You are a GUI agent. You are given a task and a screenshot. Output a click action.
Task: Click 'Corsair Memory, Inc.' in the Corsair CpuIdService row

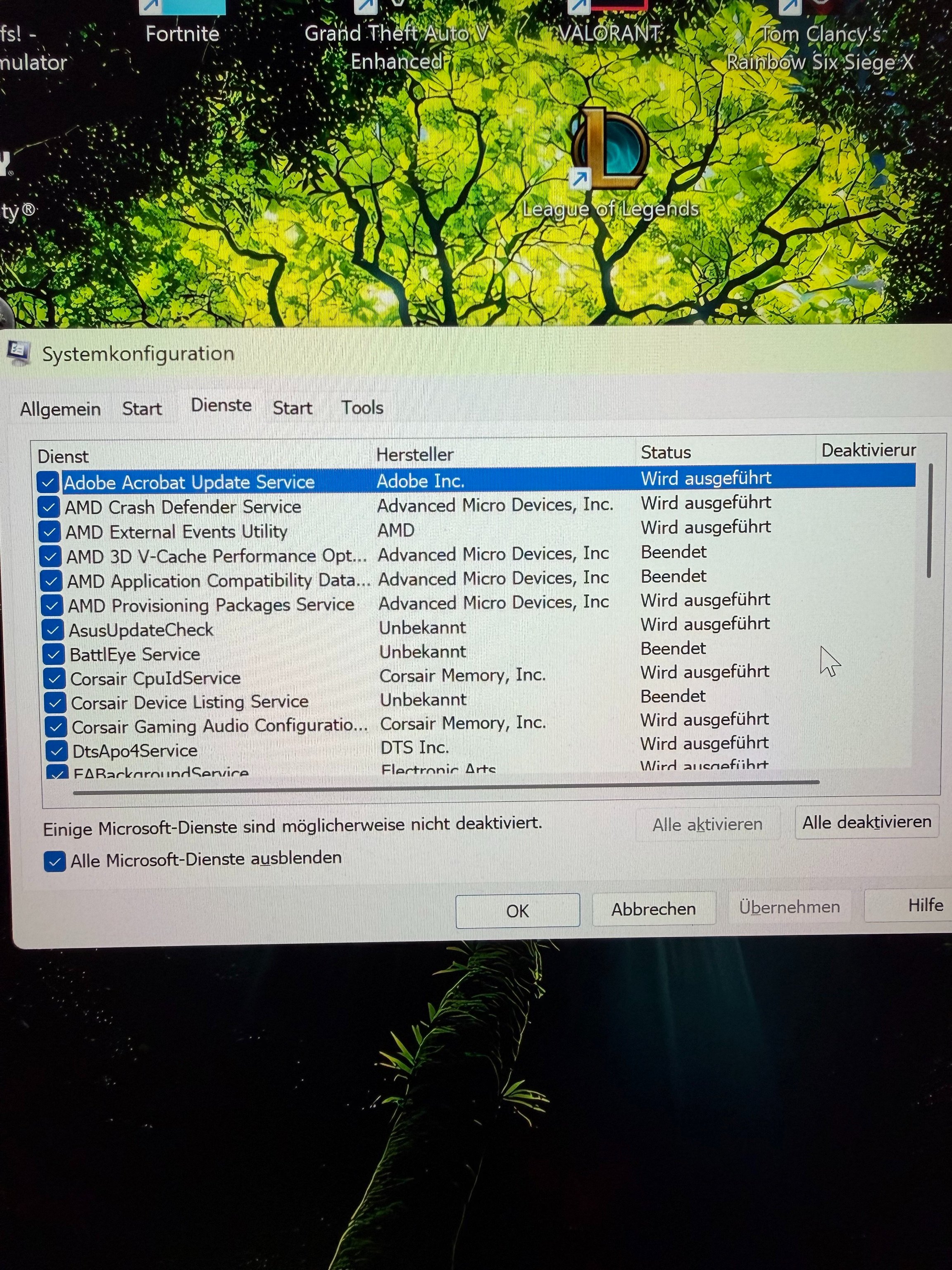click(462, 675)
